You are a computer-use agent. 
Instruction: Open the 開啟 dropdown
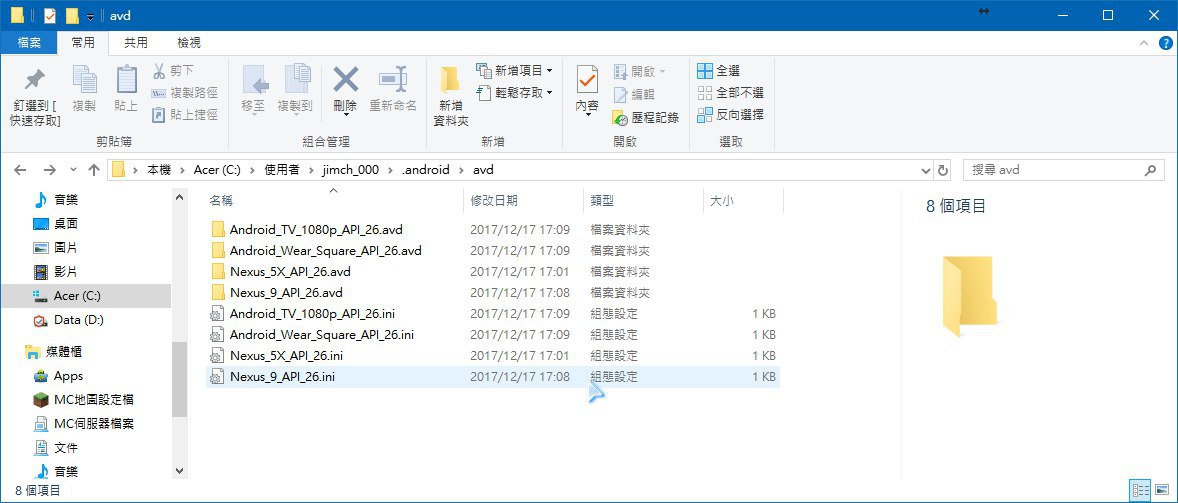point(640,71)
